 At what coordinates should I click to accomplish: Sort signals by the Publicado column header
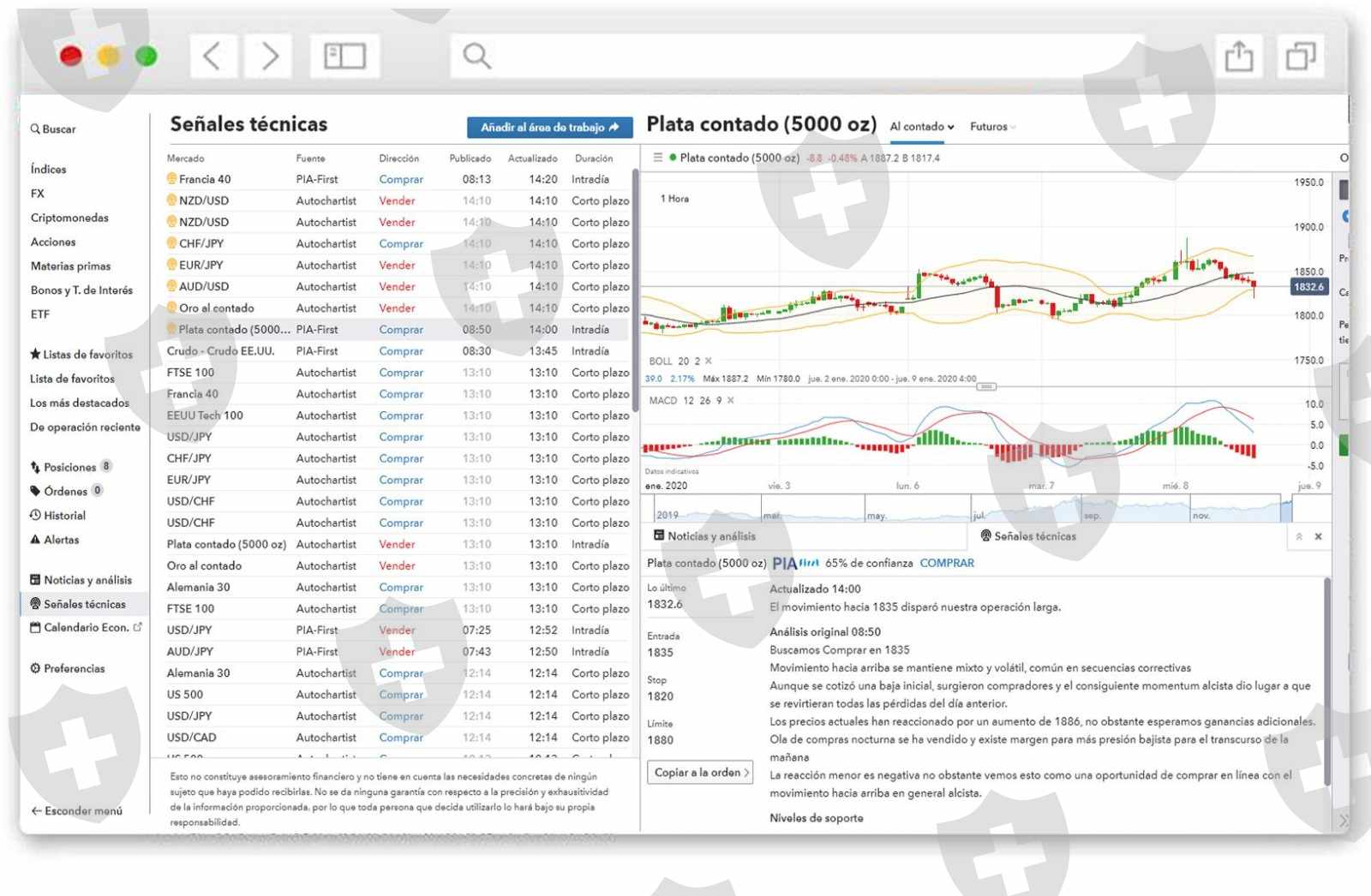point(470,158)
